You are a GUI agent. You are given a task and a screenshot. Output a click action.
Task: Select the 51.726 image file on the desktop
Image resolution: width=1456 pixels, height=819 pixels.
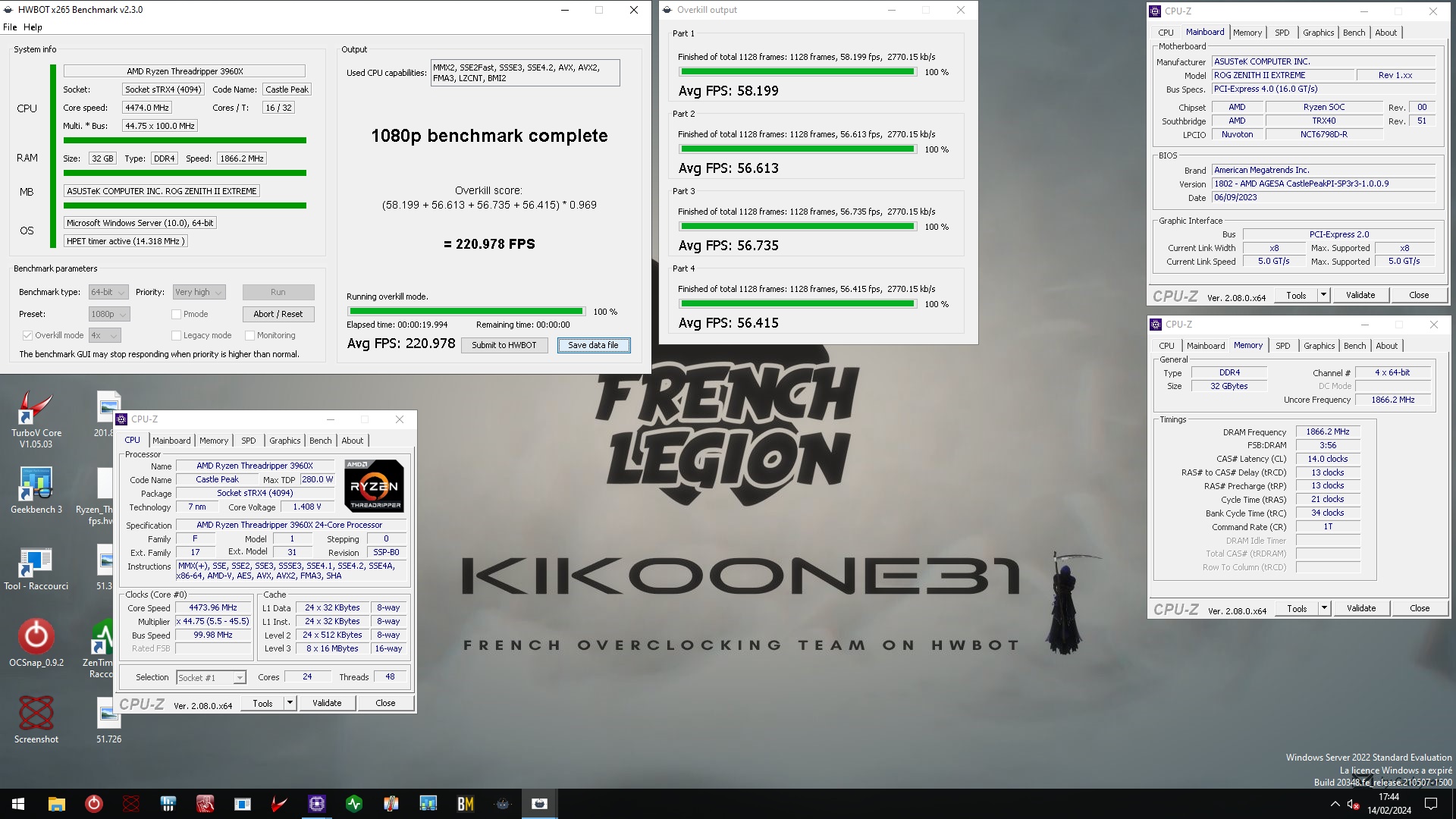[108, 719]
